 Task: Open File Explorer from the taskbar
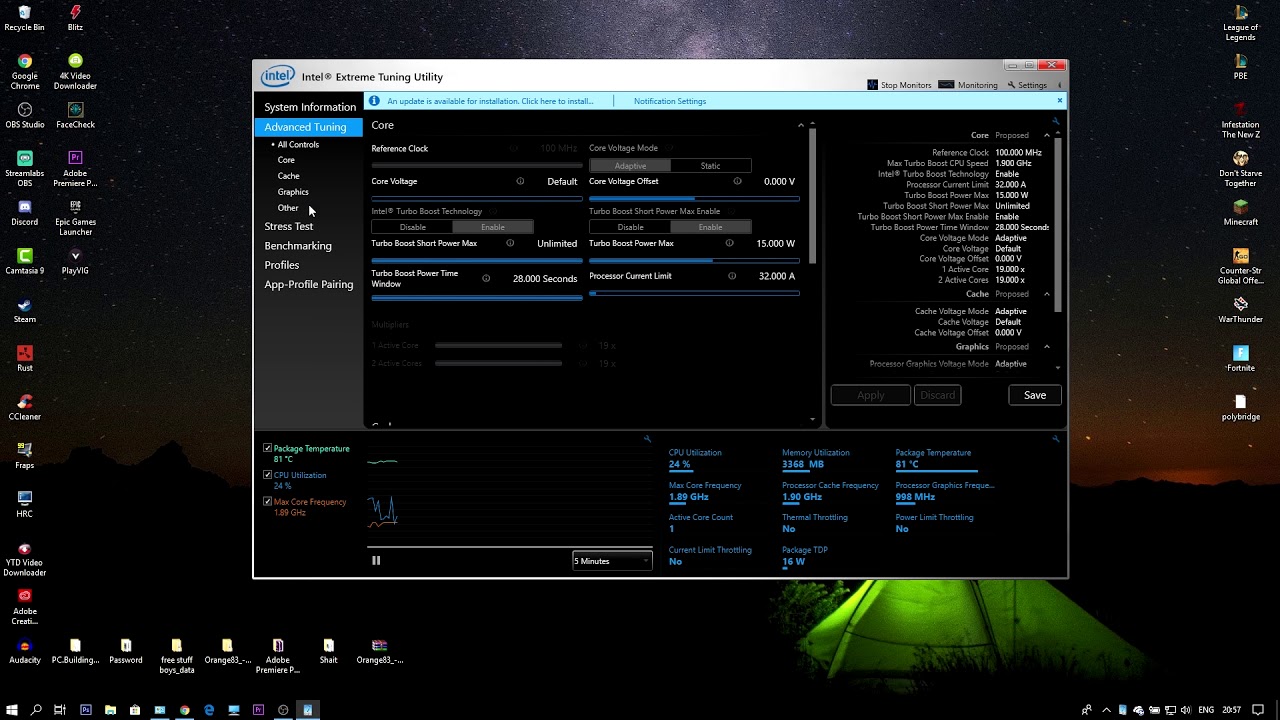110,710
